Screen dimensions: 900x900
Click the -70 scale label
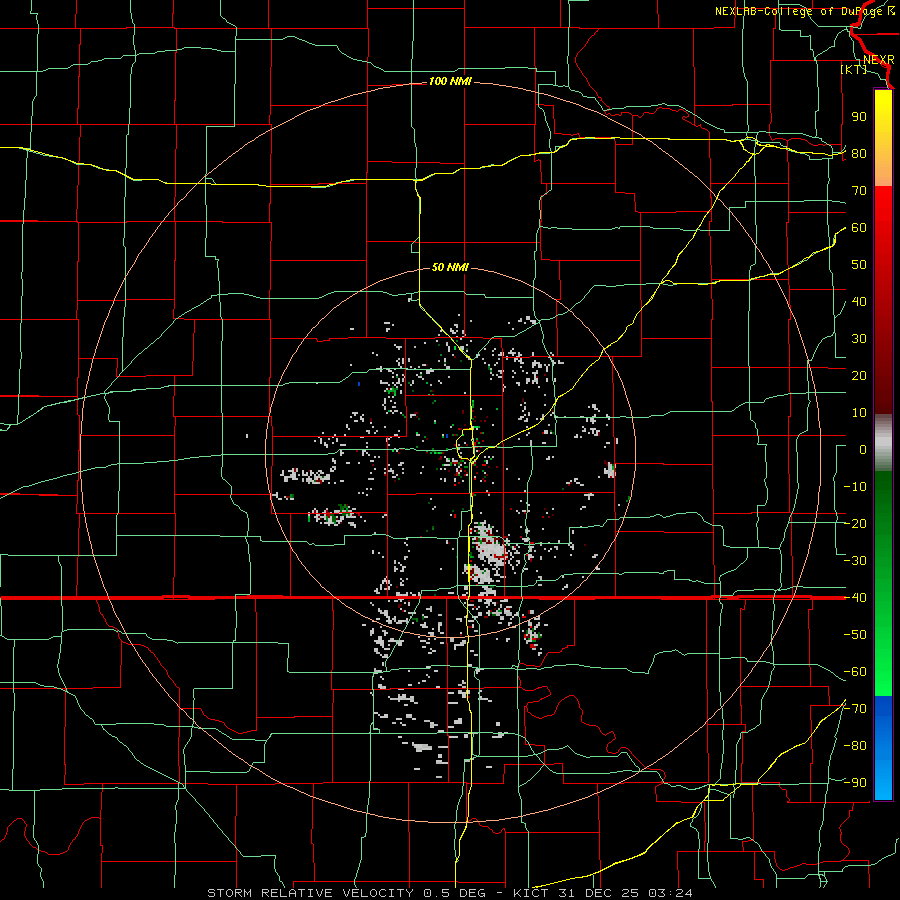click(855, 709)
